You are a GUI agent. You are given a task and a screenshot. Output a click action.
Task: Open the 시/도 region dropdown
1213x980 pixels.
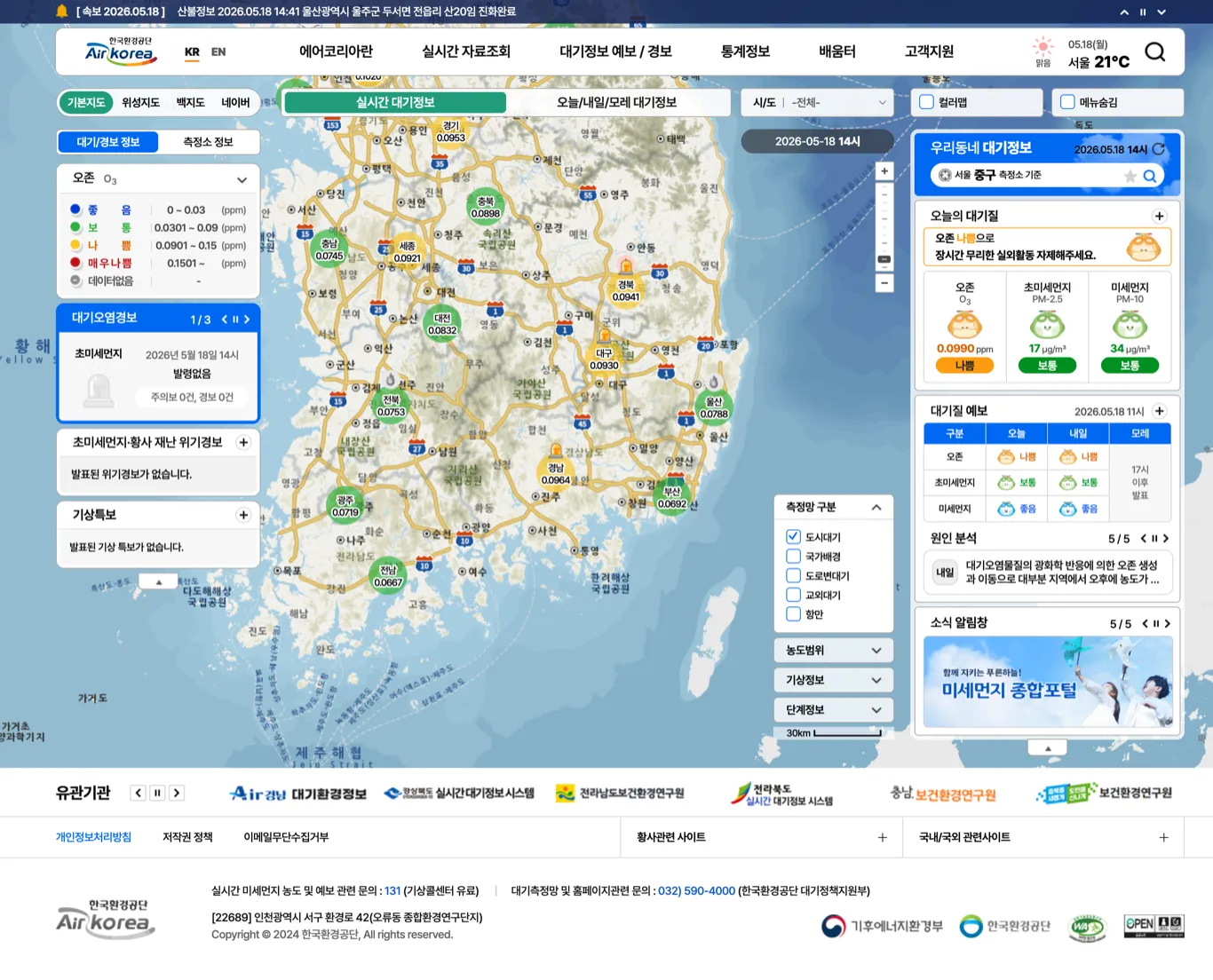[817, 102]
